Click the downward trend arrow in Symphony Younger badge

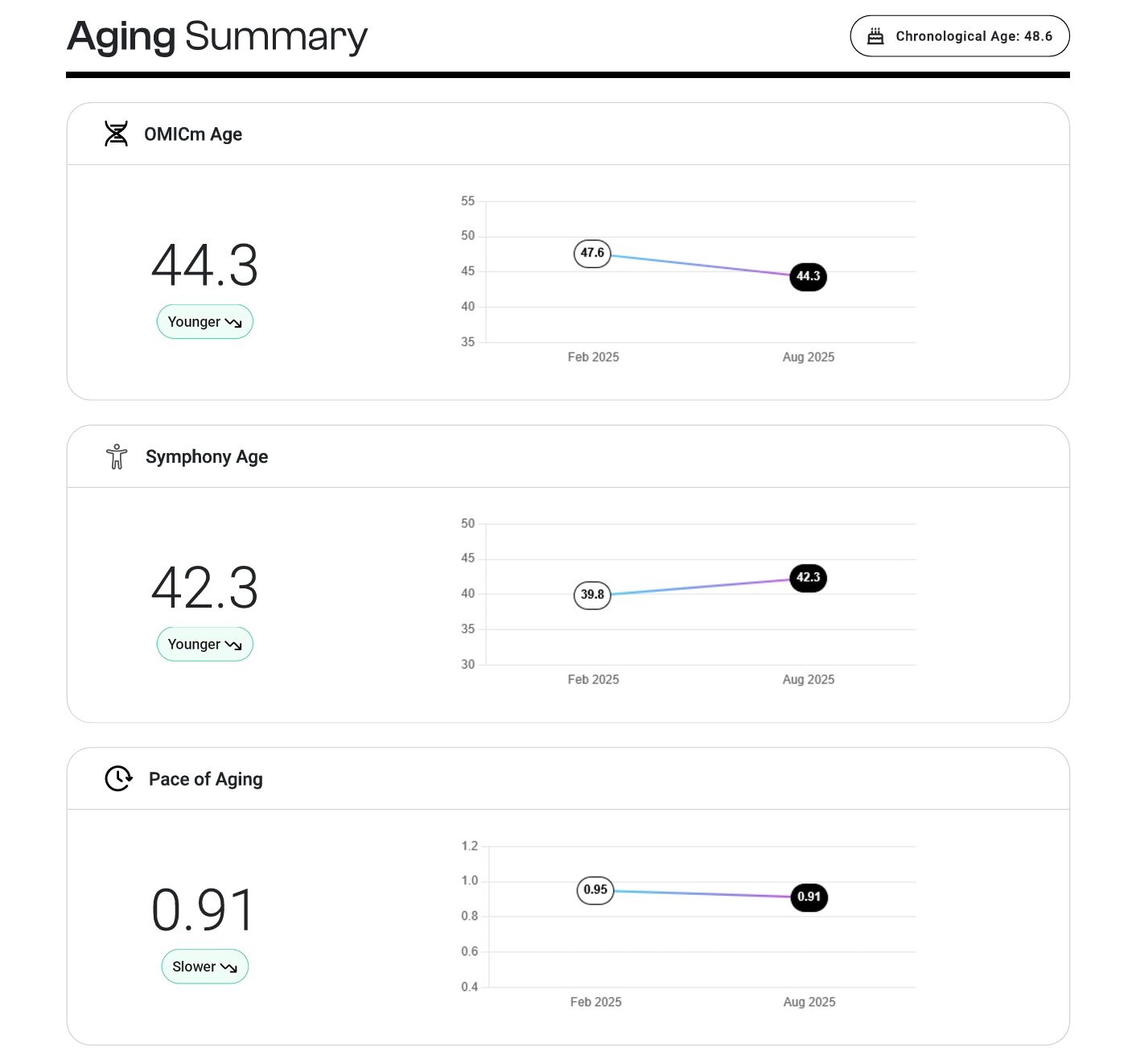click(233, 645)
